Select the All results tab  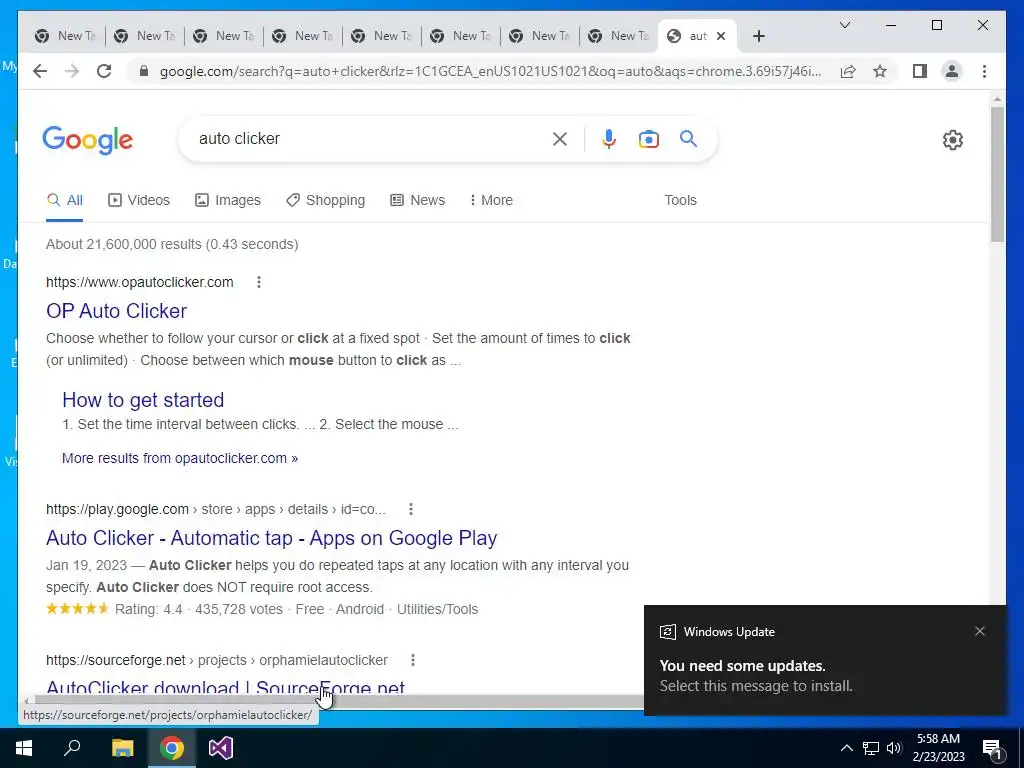65,200
